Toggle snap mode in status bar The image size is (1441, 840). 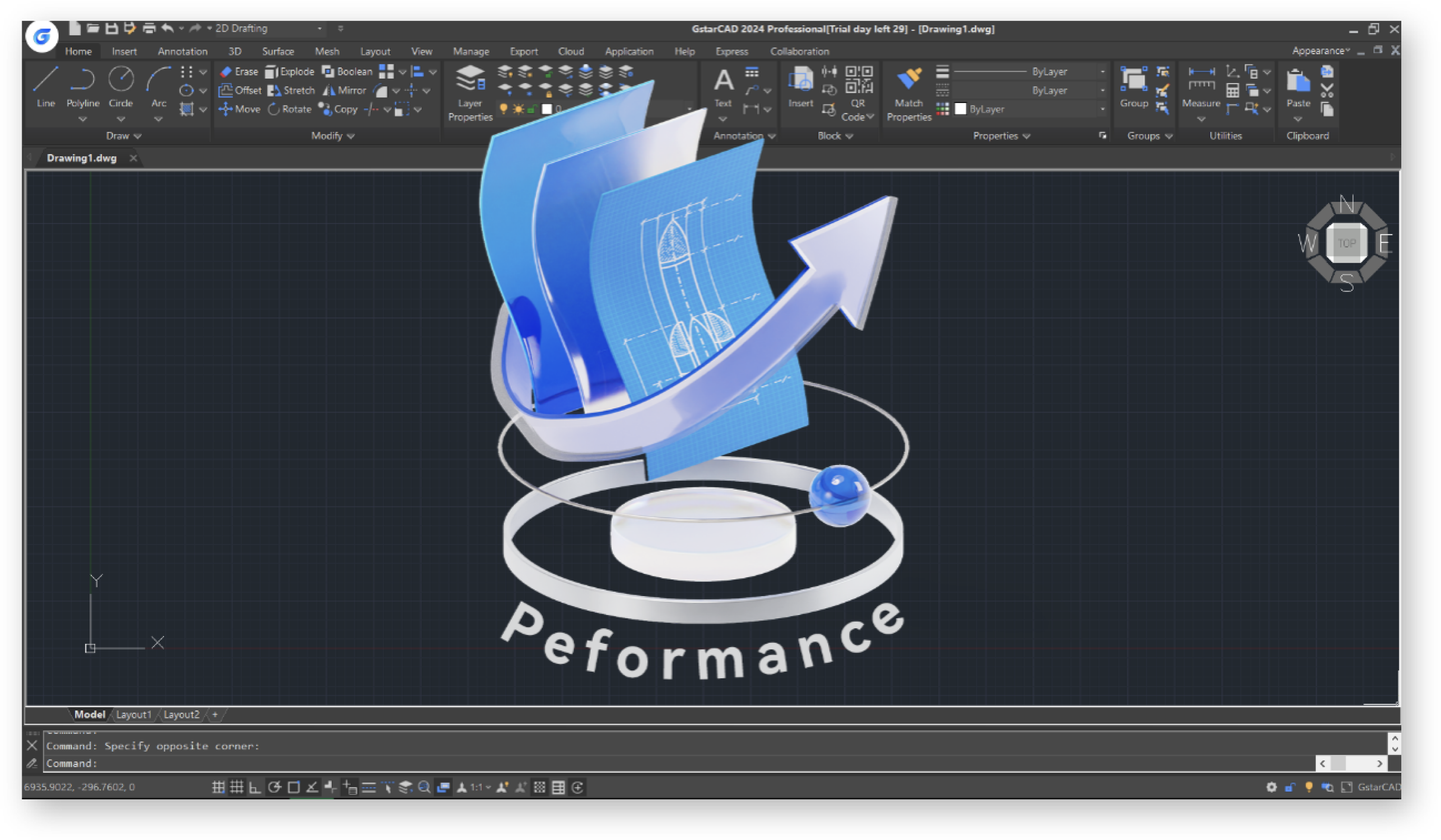pos(218,787)
